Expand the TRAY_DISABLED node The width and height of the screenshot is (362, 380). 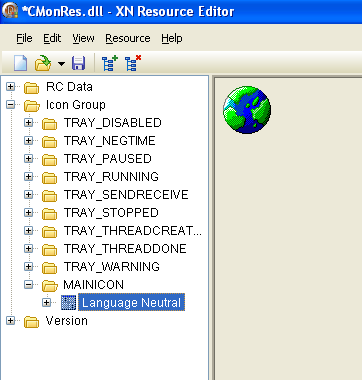pos(29,123)
